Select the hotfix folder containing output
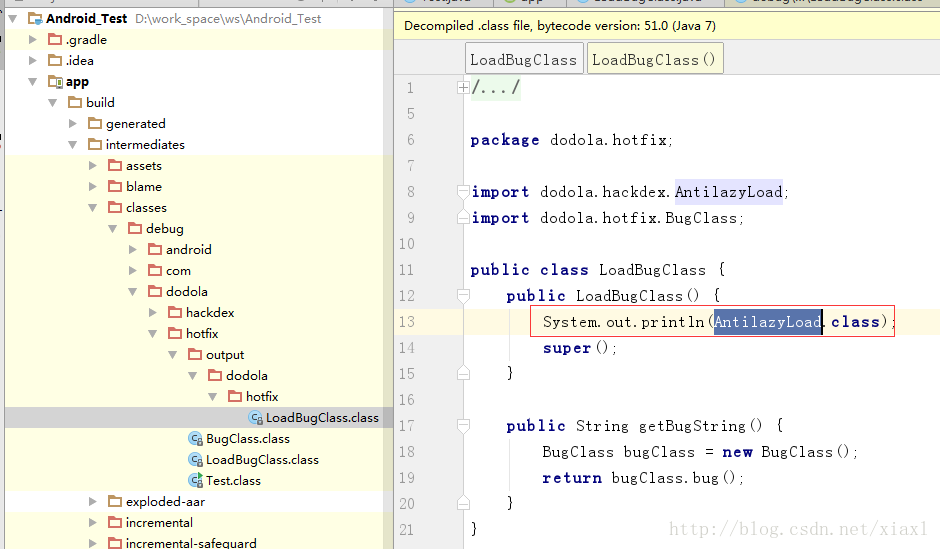This screenshot has height=549, width=940. [x=202, y=333]
